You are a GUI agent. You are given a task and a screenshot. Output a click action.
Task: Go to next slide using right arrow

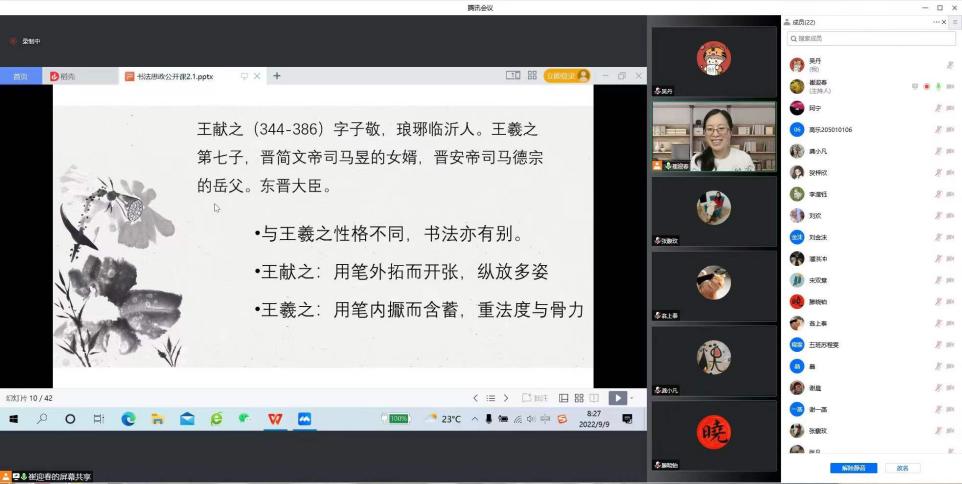tap(506, 398)
